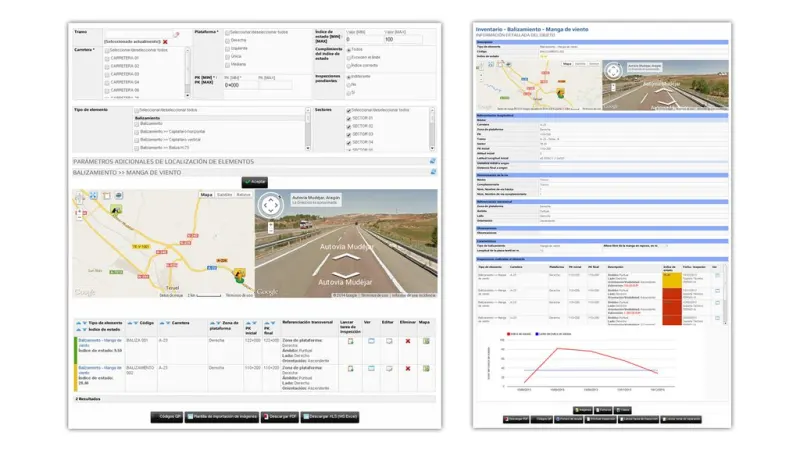
Task: Open first inspection's Ver icon in Inventario panel
Action: pos(717,276)
